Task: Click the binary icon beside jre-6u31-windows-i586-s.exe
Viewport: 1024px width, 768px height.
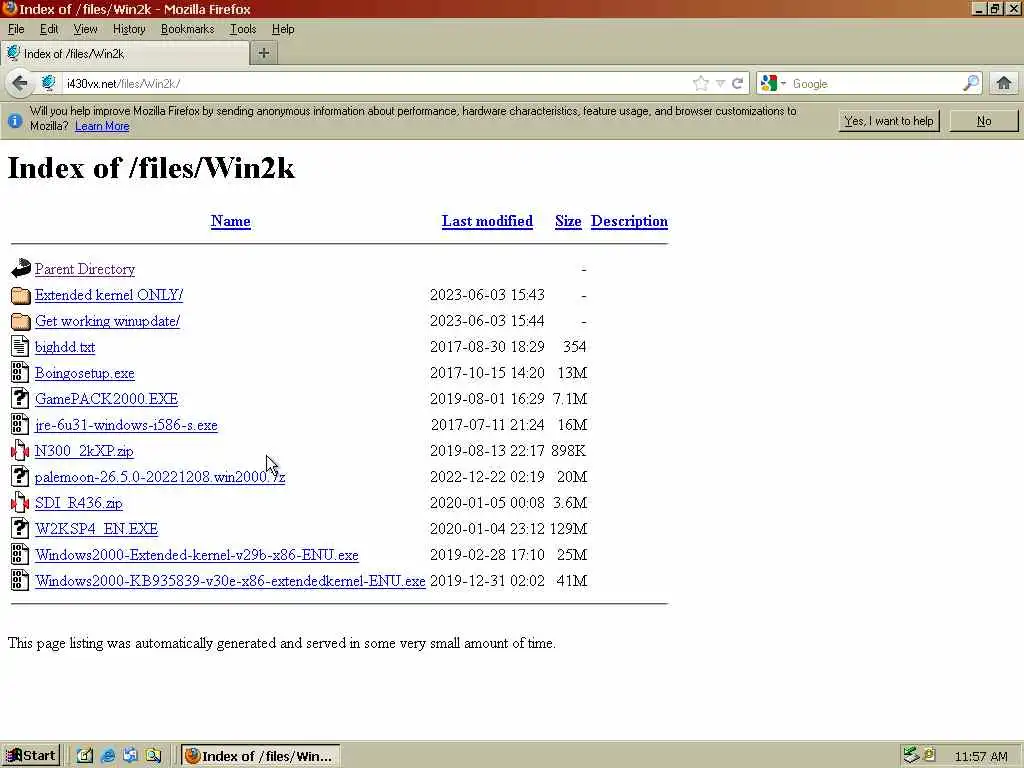Action: point(20,424)
